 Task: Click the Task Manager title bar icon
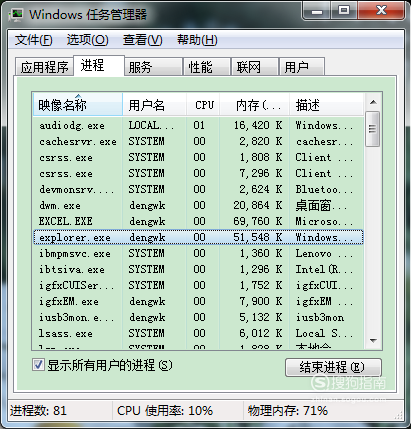tap(16, 14)
